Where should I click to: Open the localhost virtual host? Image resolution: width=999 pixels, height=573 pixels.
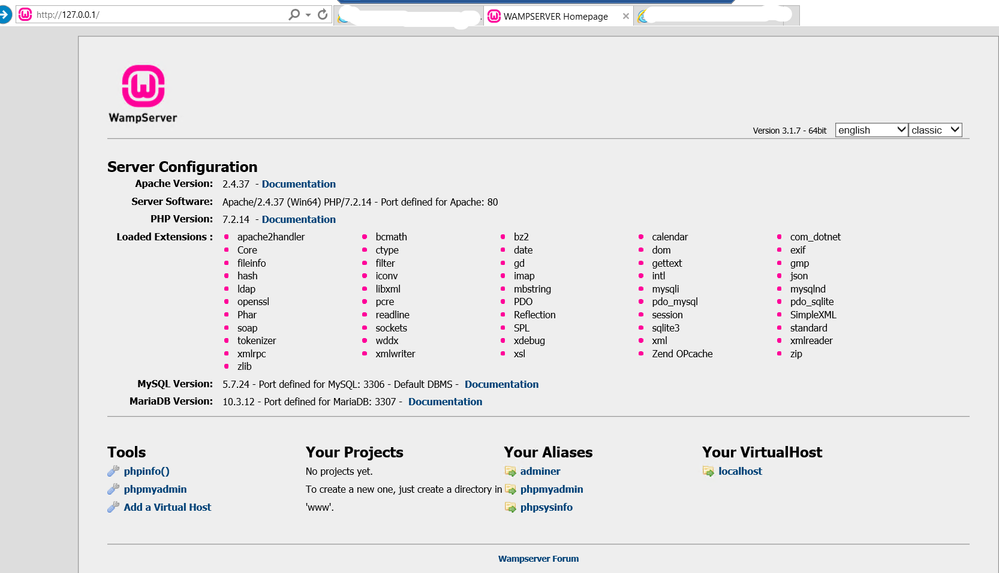(740, 471)
